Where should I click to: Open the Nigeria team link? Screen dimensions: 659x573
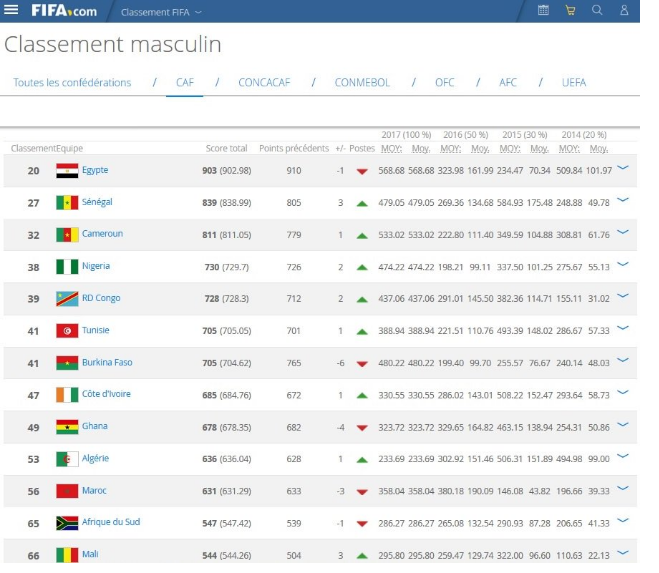point(96,266)
